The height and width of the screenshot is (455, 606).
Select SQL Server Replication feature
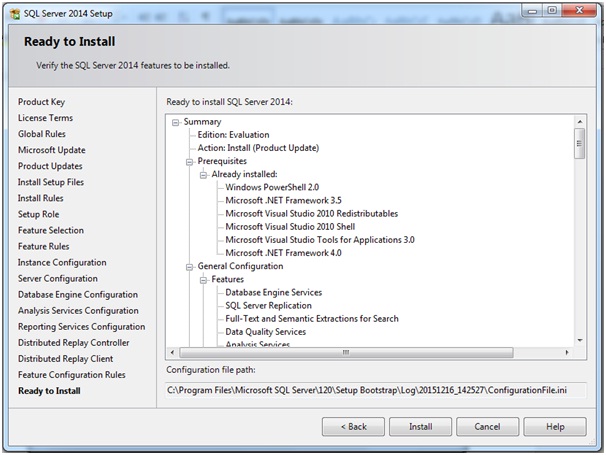[268, 306]
